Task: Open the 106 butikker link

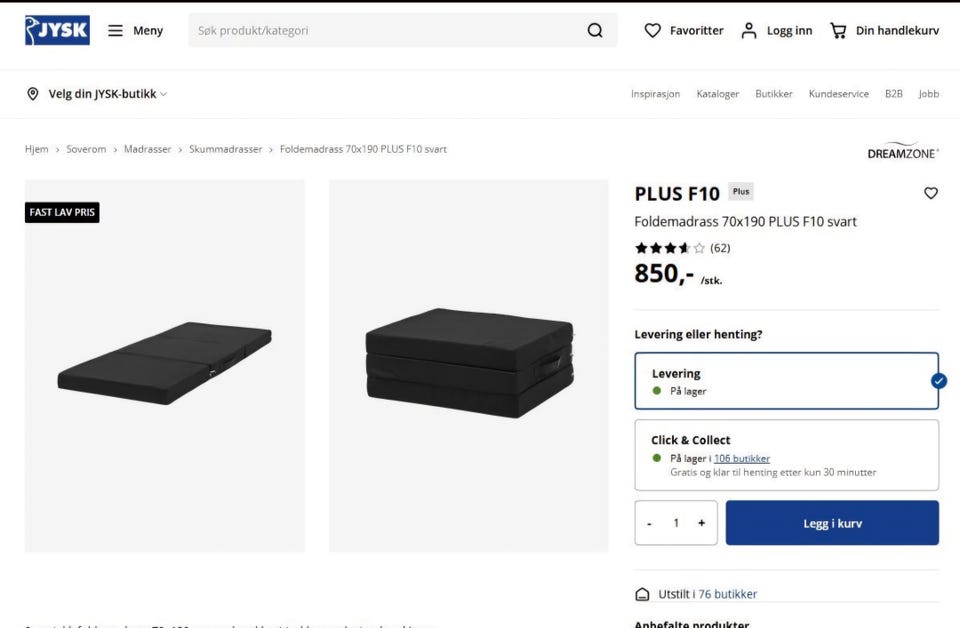Action: click(x=742, y=458)
